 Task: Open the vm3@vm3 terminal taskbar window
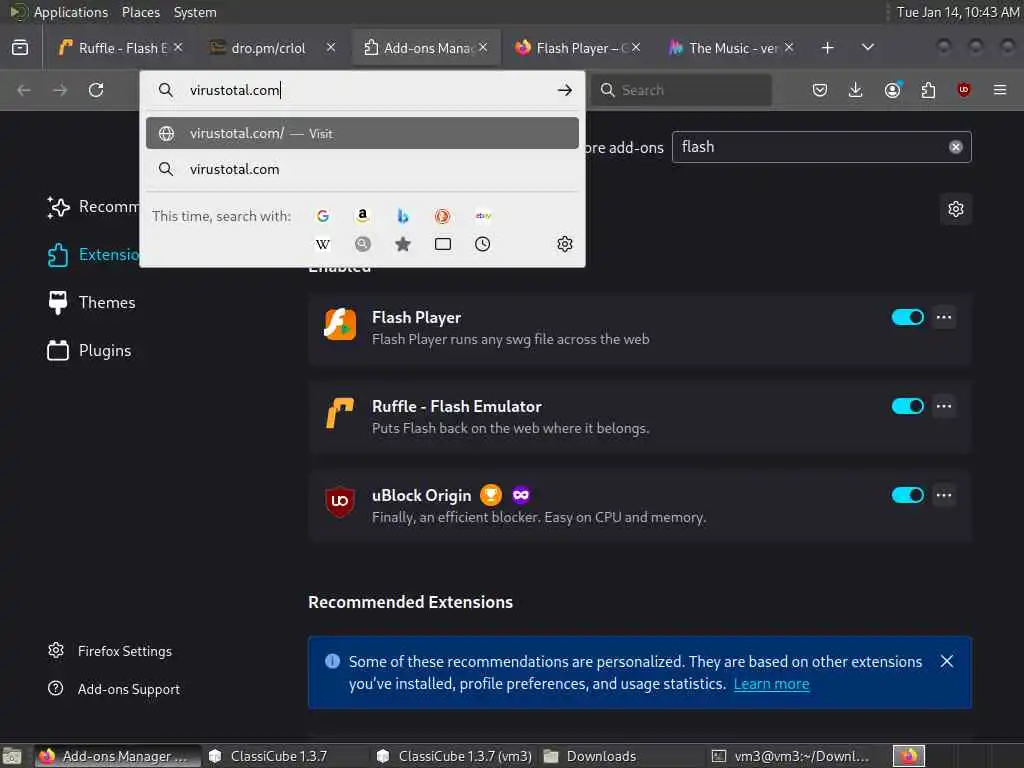click(792, 756)
